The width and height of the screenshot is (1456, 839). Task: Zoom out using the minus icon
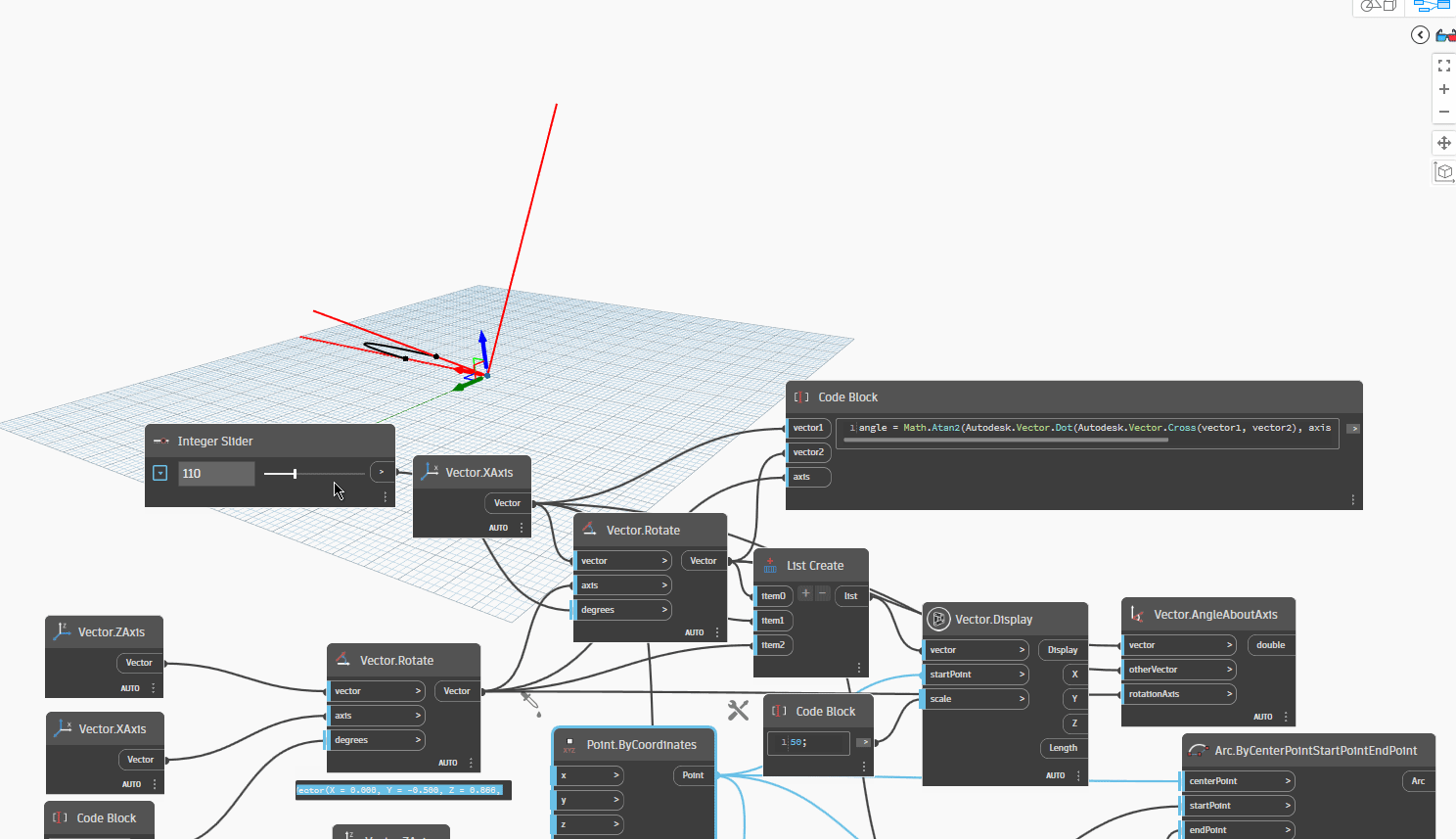pos(1443,112)
